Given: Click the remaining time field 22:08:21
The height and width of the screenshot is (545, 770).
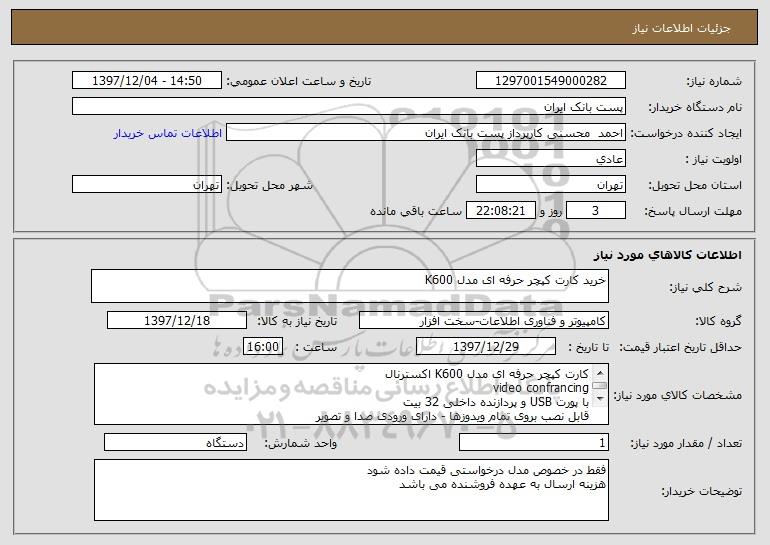Looking at the screenshot, I should [500, 211].
